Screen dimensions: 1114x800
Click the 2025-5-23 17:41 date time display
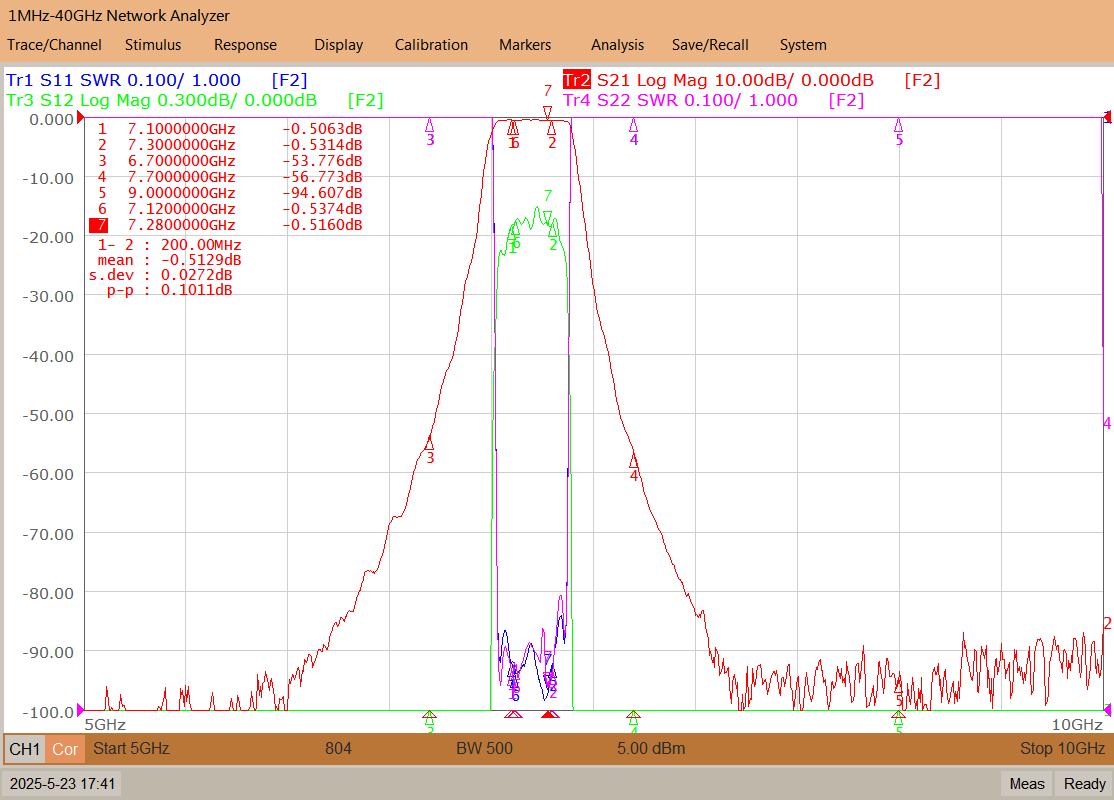tap(62, 784)
